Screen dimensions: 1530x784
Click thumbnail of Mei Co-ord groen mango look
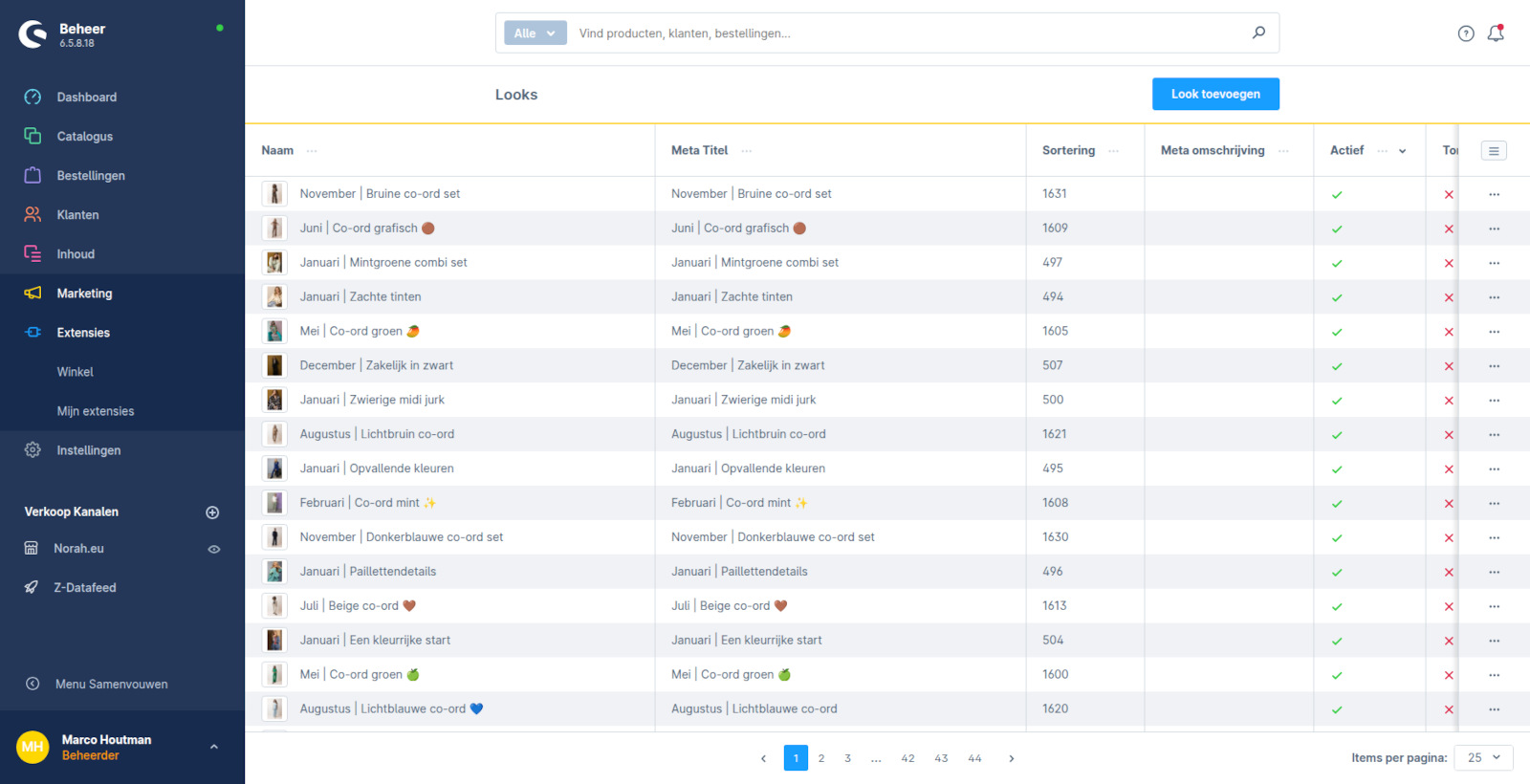pos(274,332)
